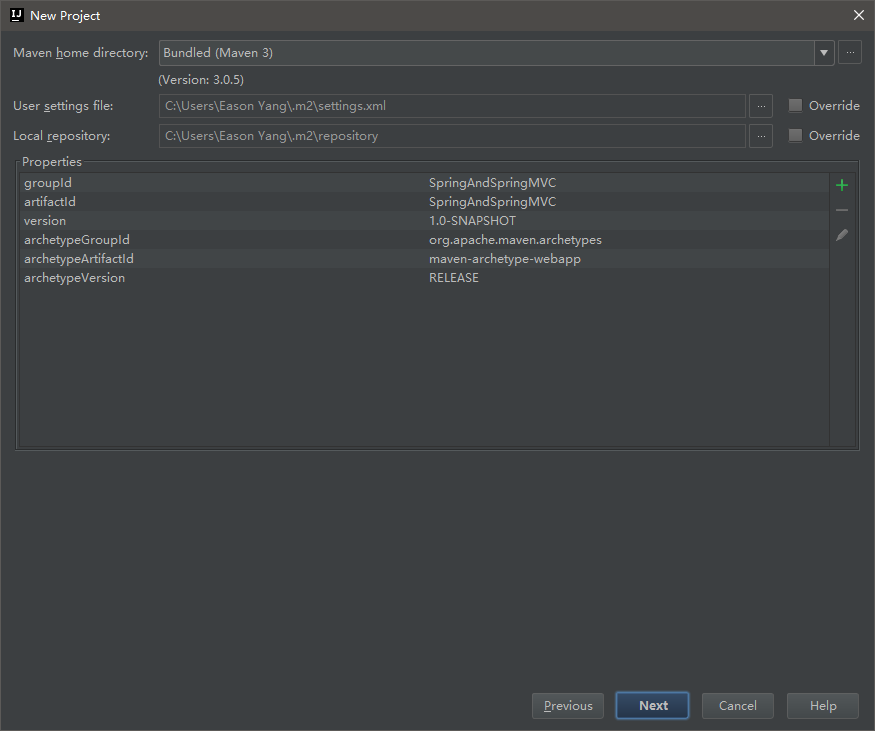Close the New Project window
The image size is (875, 731).
pos(859,15)
